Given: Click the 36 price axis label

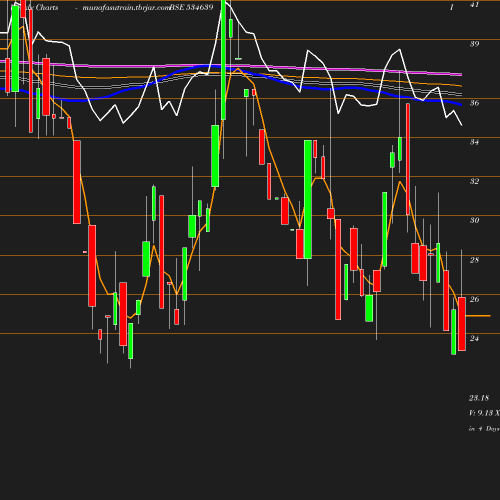Looking at the screenshot, I should coord(474,103).
